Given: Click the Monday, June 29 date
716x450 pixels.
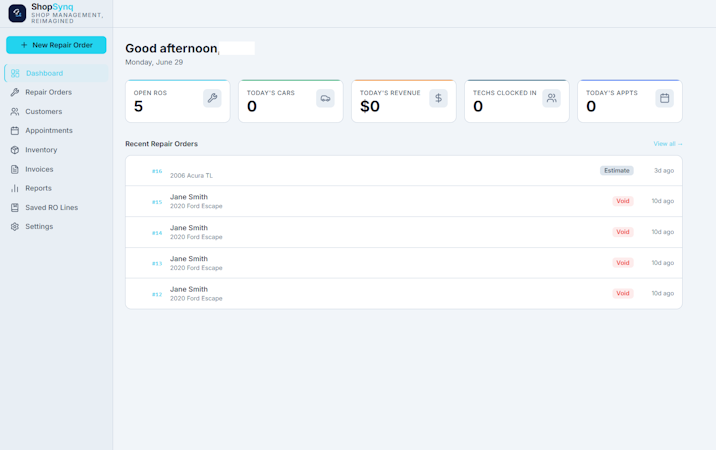Looking at the screenshot, I should point(154,62).
